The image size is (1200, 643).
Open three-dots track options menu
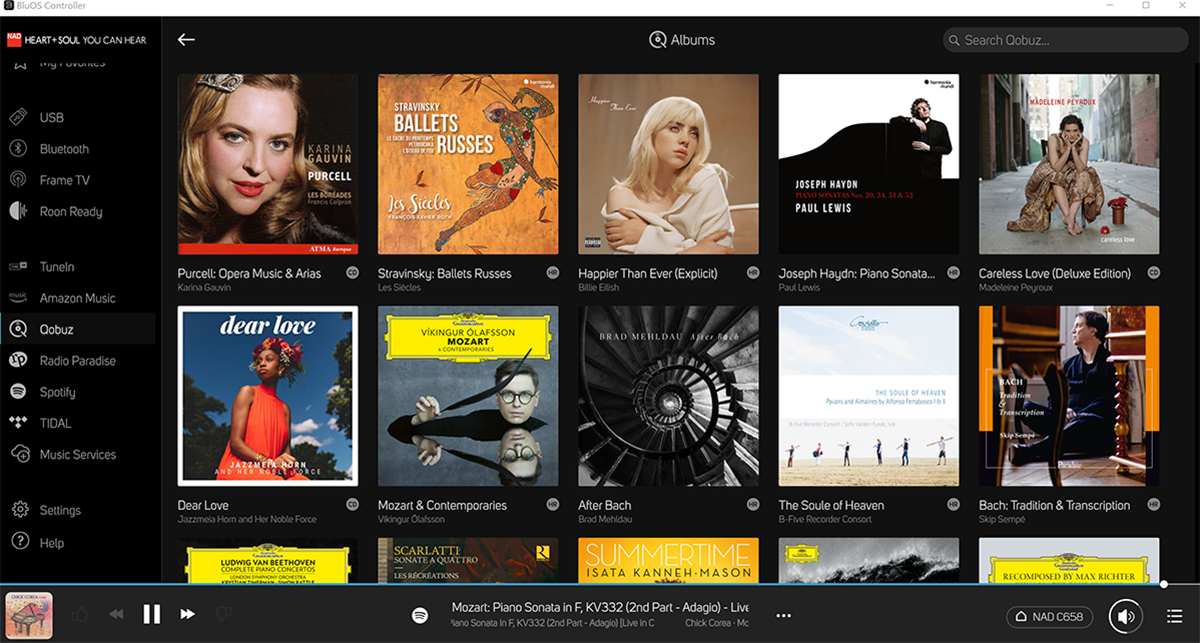[x=783, y=616]
